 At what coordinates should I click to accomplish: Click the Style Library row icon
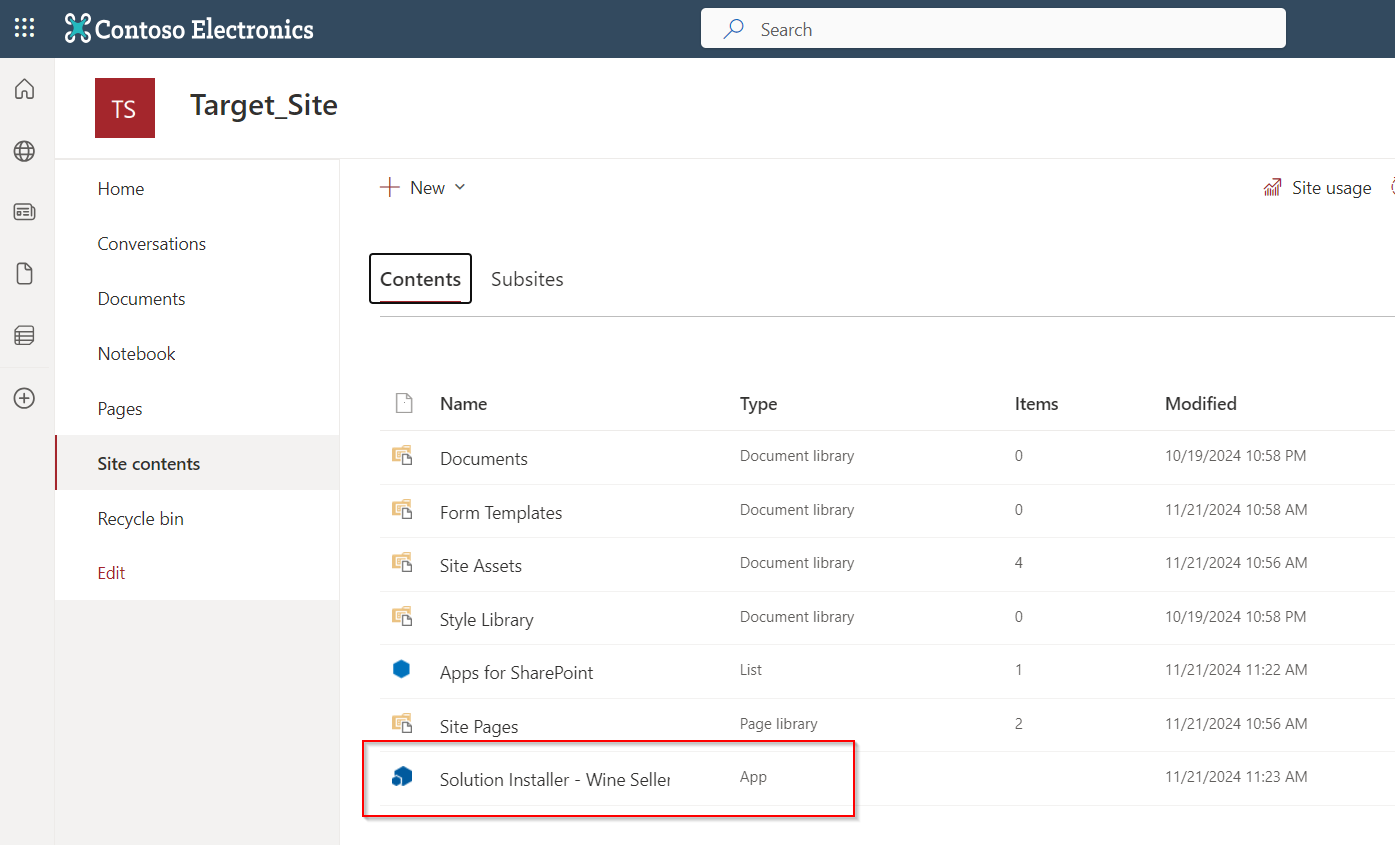(x=402, y=617)
